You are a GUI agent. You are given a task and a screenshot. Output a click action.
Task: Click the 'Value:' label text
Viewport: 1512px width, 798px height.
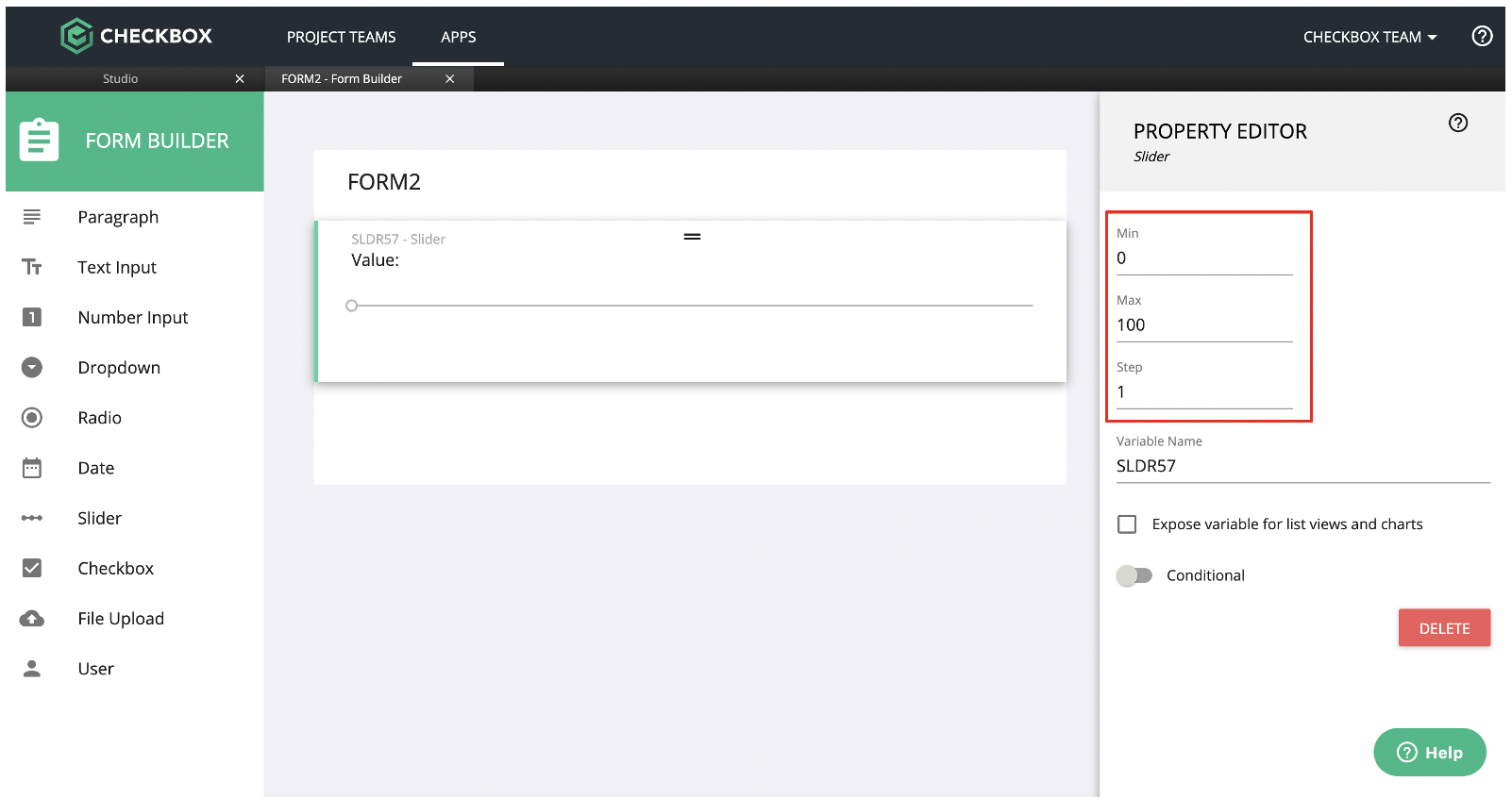(x=375, y=260)
